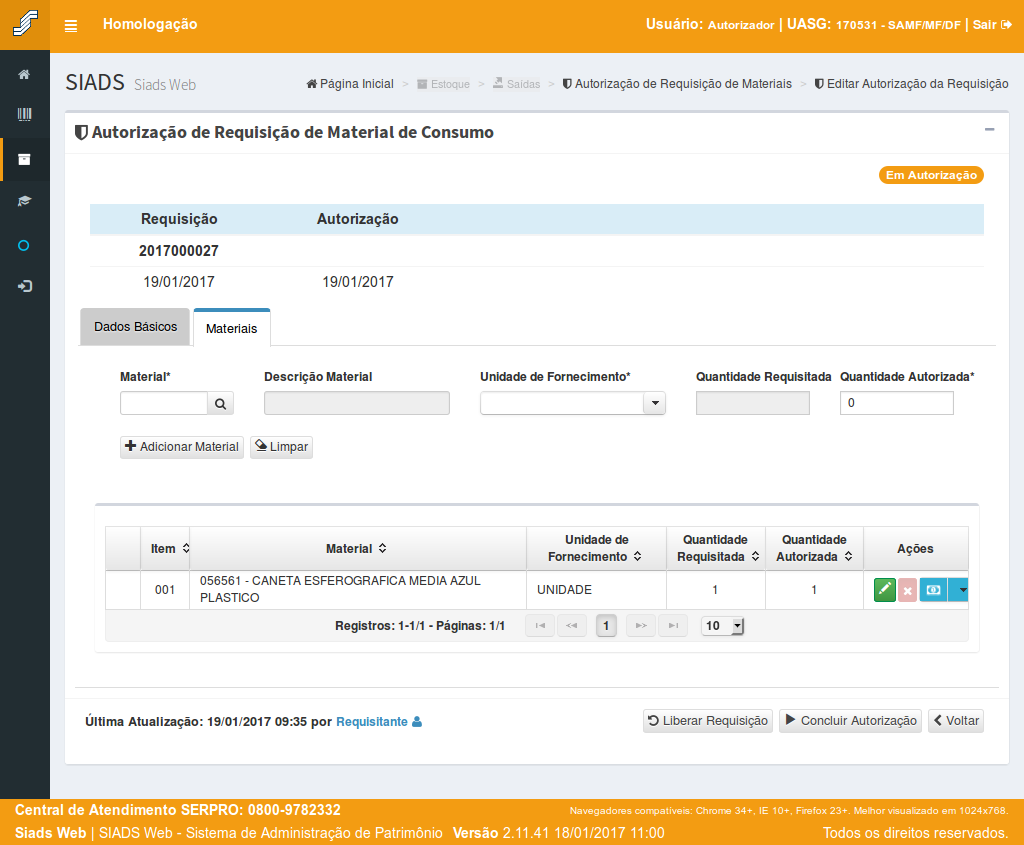Click Editar Autorização da Requisição breadcrumb
Screen dimensions: 1024x845
[x=912, y=84]
